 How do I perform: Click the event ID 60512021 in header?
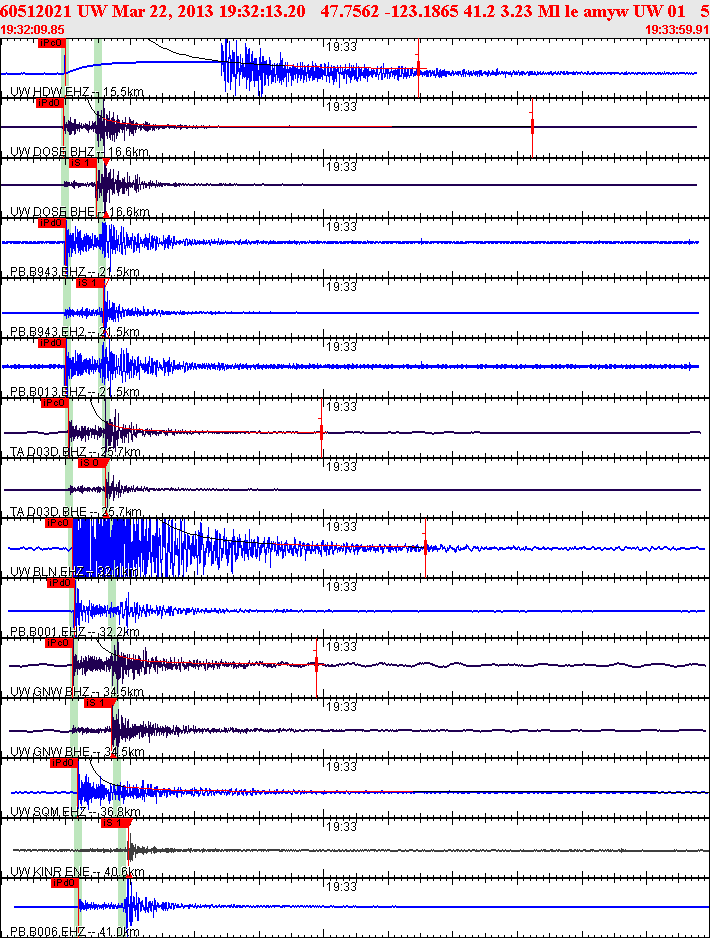click(x=37, y=11)
